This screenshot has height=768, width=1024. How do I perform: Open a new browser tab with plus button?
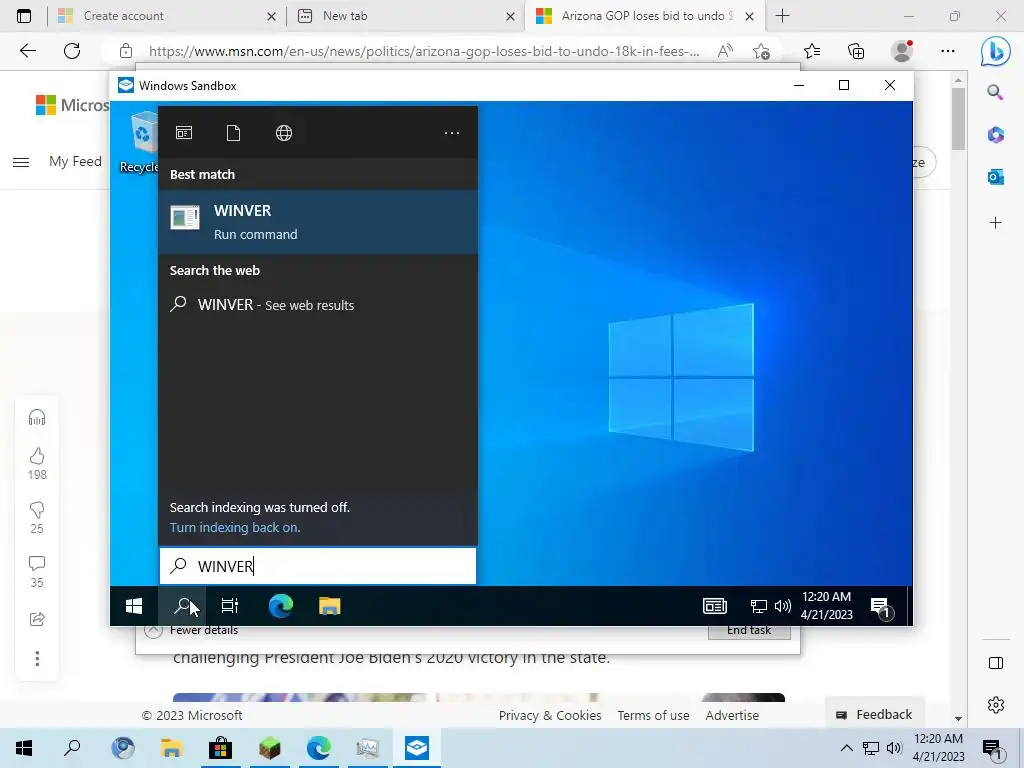[782, 16]
